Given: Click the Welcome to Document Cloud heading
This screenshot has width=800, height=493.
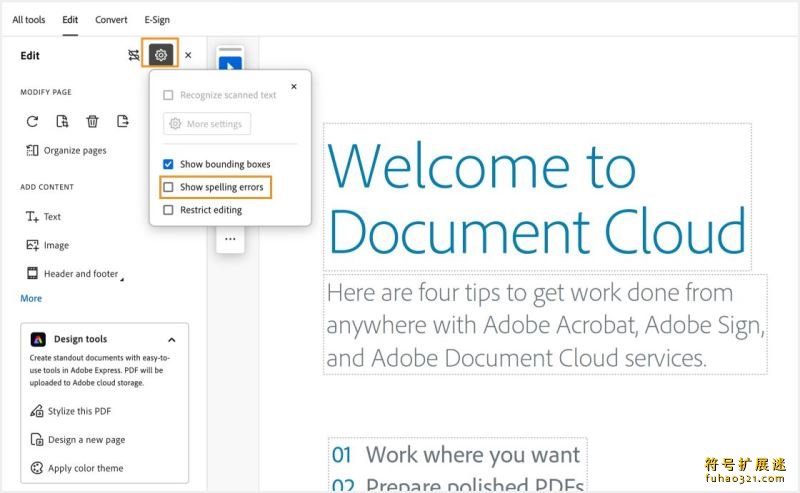Looking at the screenshot, I should pos(537,197).
